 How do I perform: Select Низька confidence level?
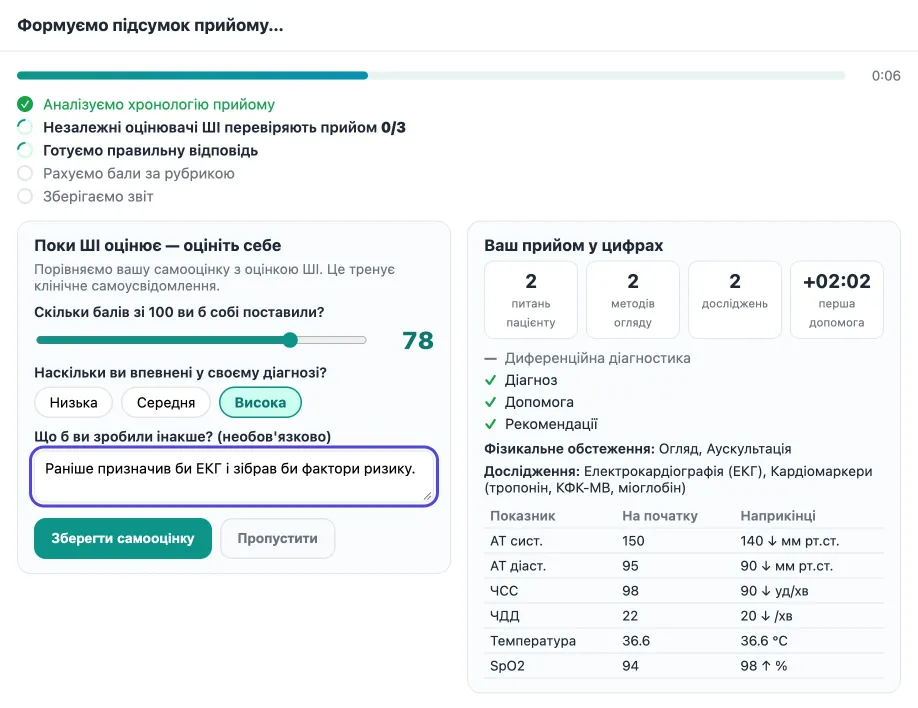[x=73, y=402]
